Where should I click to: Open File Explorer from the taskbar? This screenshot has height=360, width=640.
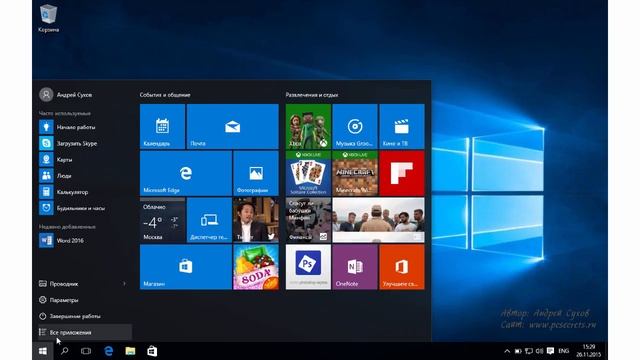[x=130, y=351]
